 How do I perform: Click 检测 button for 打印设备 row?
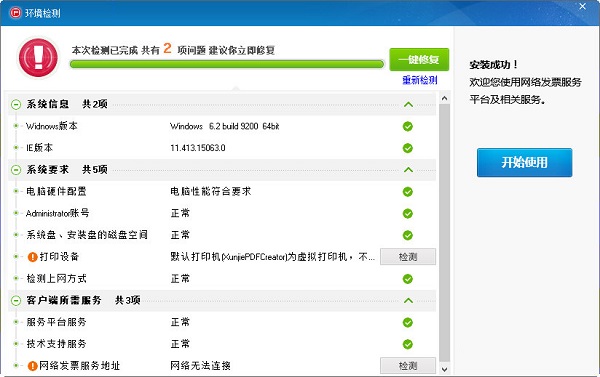408,256
